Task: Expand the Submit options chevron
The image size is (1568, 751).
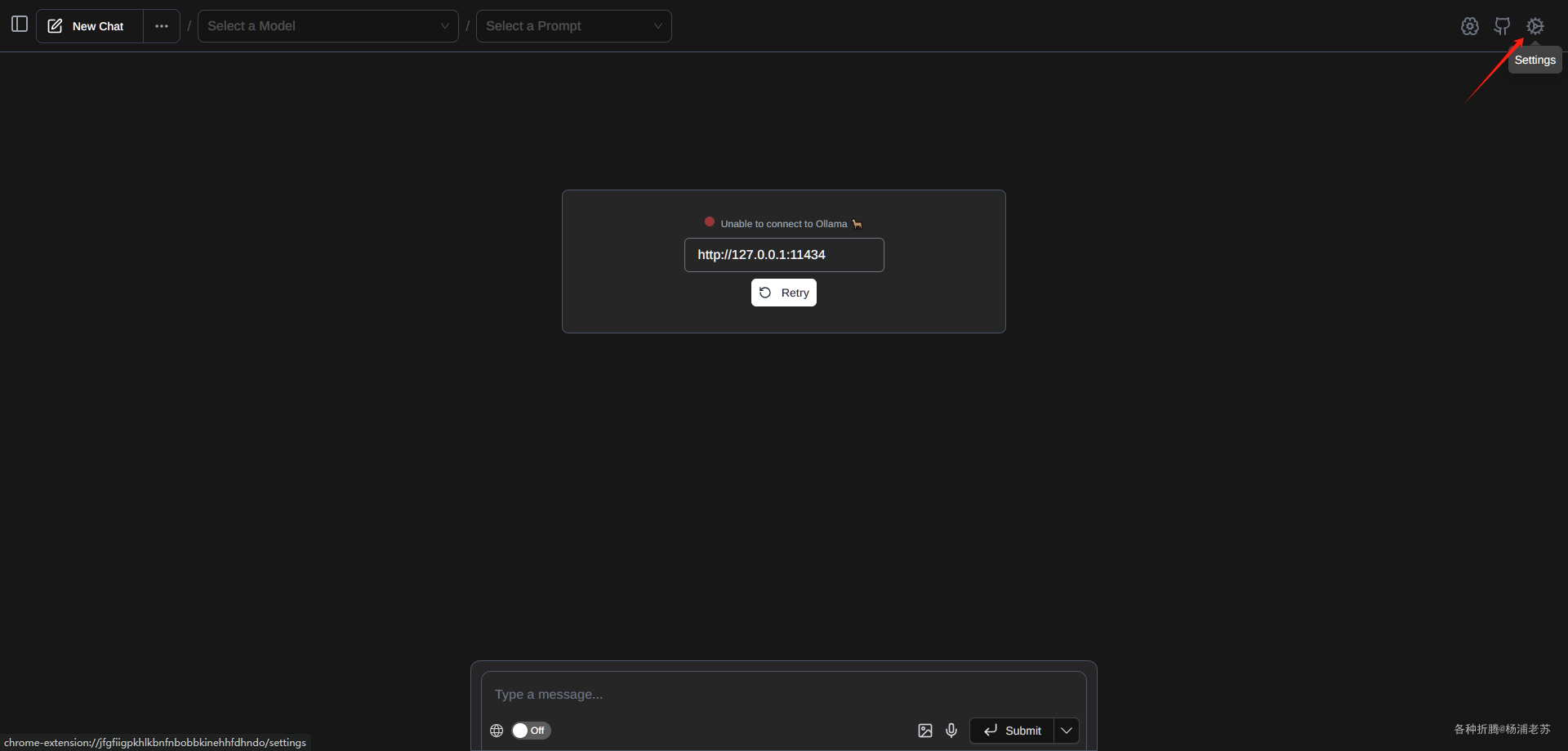Action: (x=1067, y=731)
